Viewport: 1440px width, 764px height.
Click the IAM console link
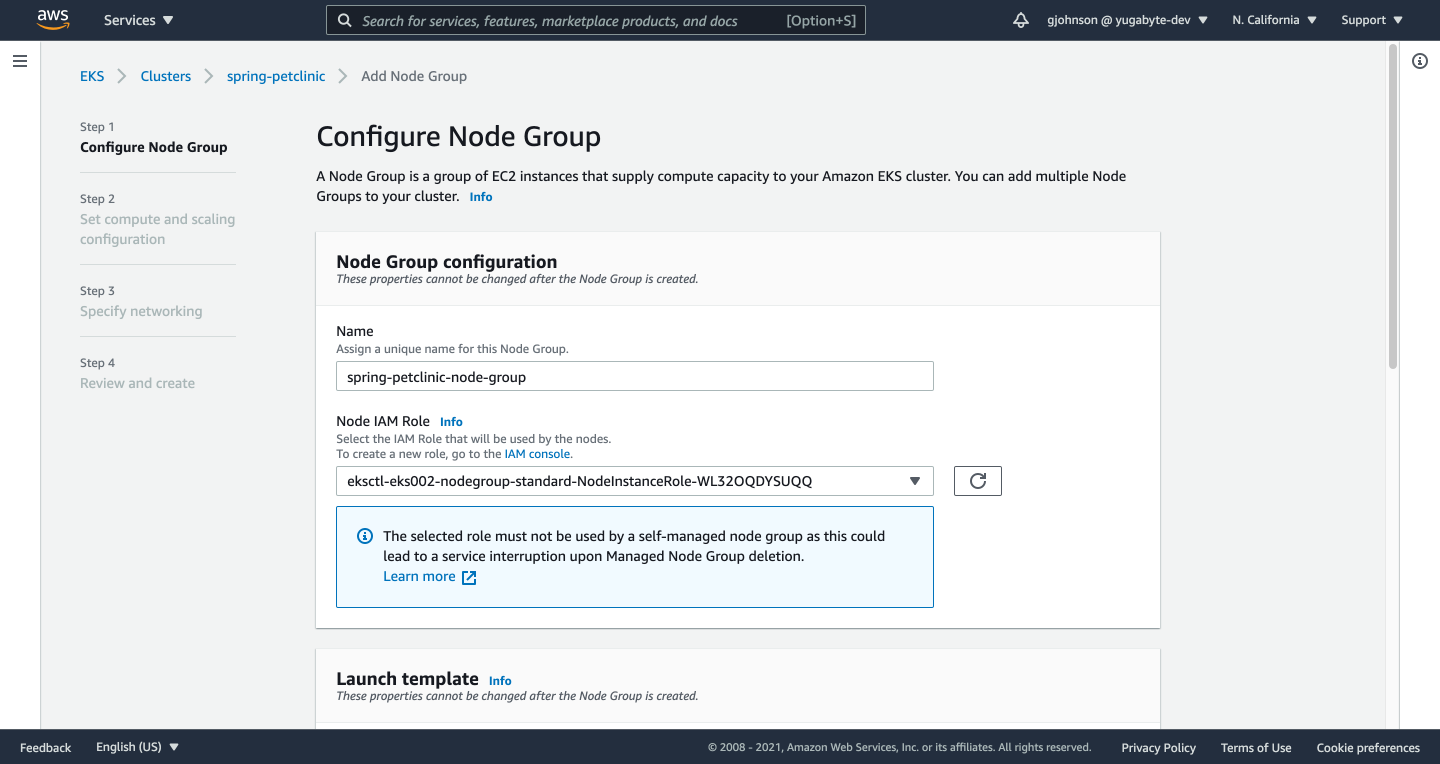tap(537, 453)
